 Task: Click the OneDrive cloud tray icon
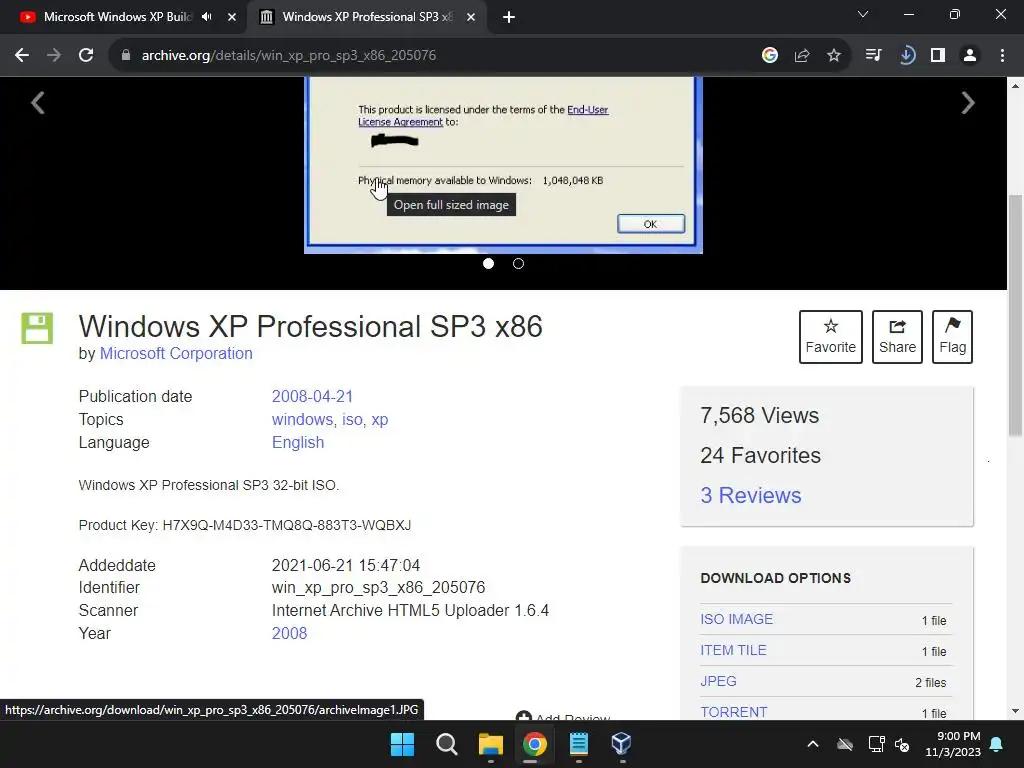pyautogui.click(x=845, y=744)
